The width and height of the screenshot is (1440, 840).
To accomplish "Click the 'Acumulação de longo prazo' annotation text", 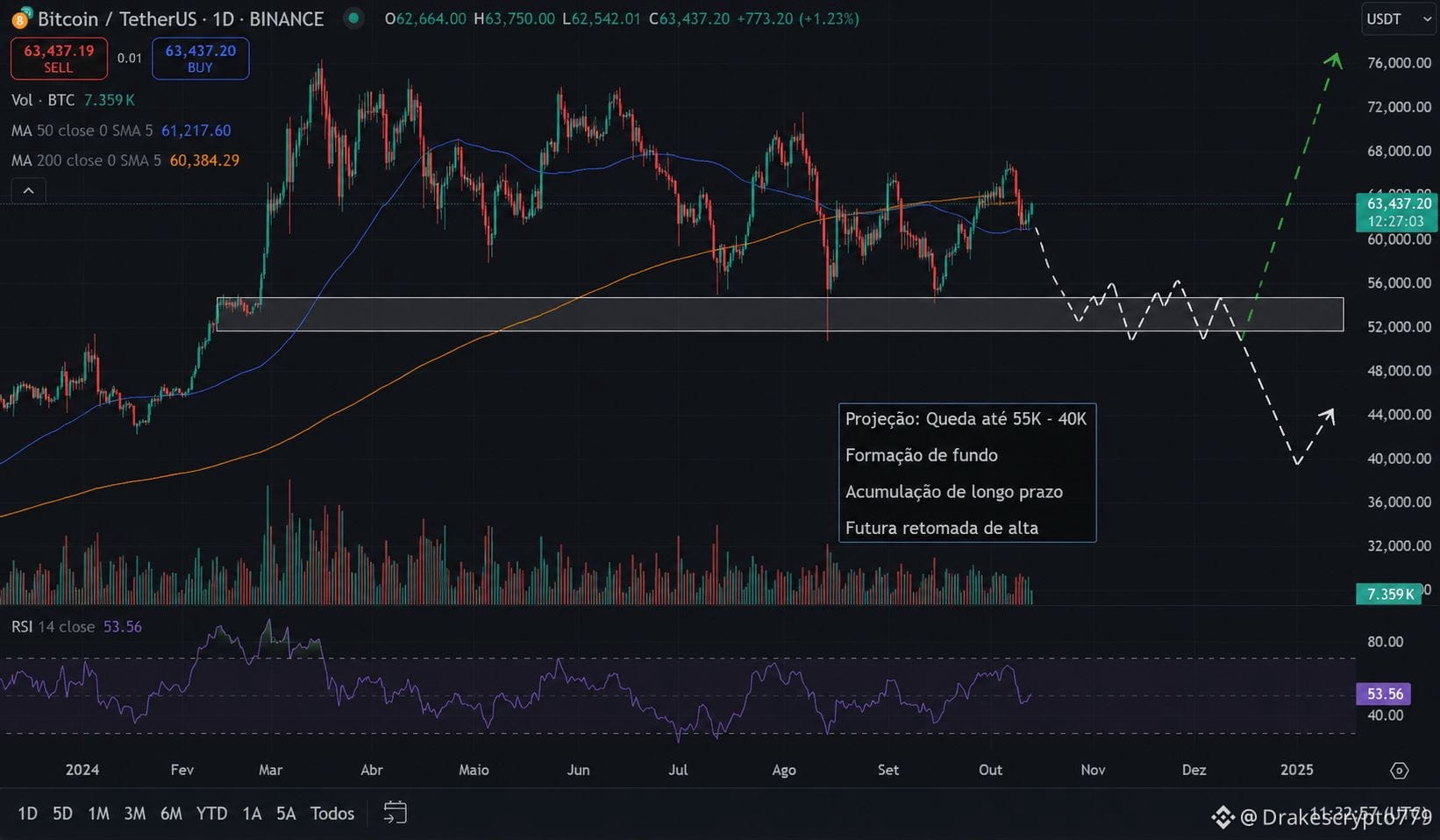I will pyautogui.click(x=953, y=492).
